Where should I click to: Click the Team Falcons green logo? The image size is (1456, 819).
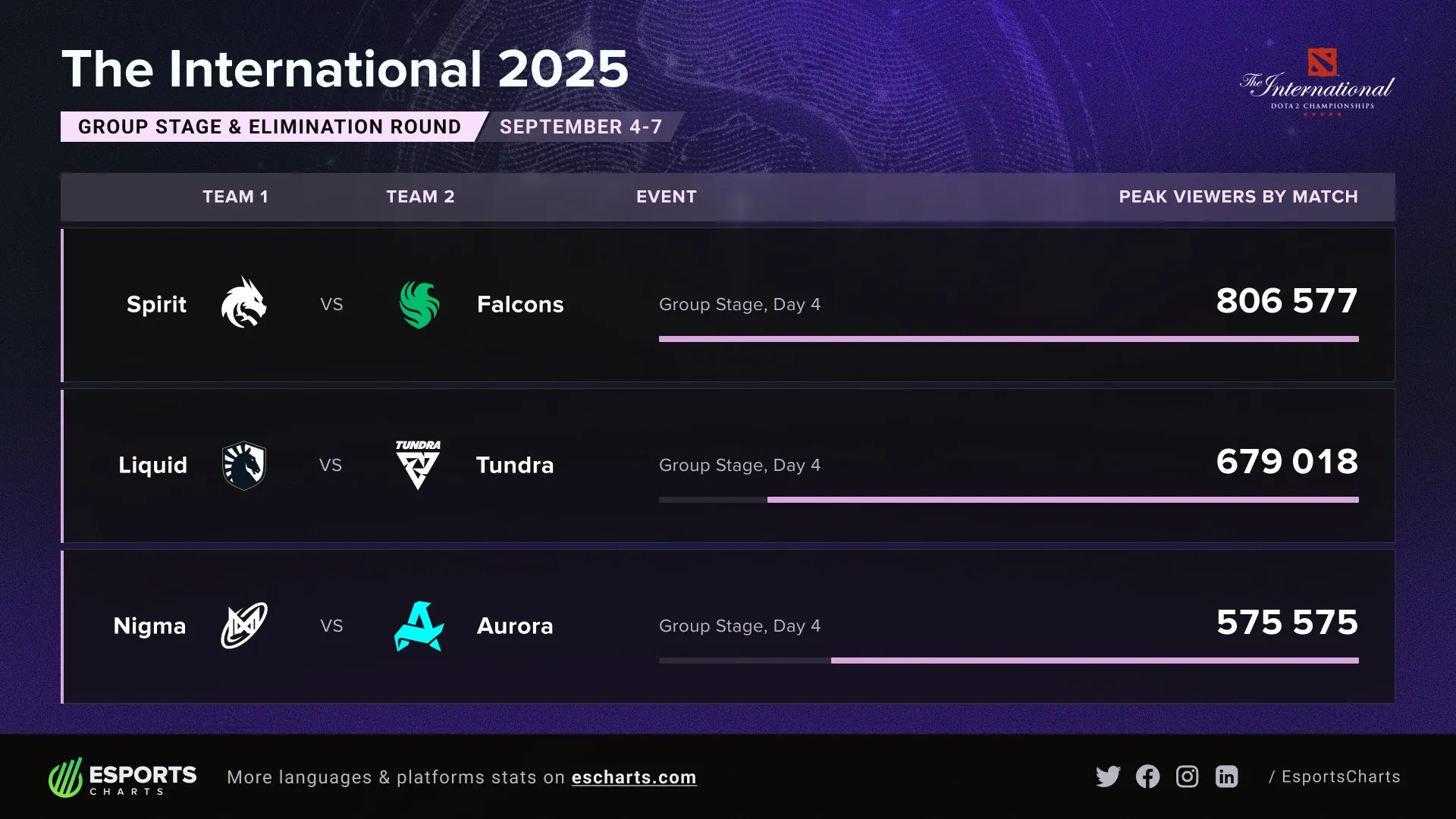point(419,304)
